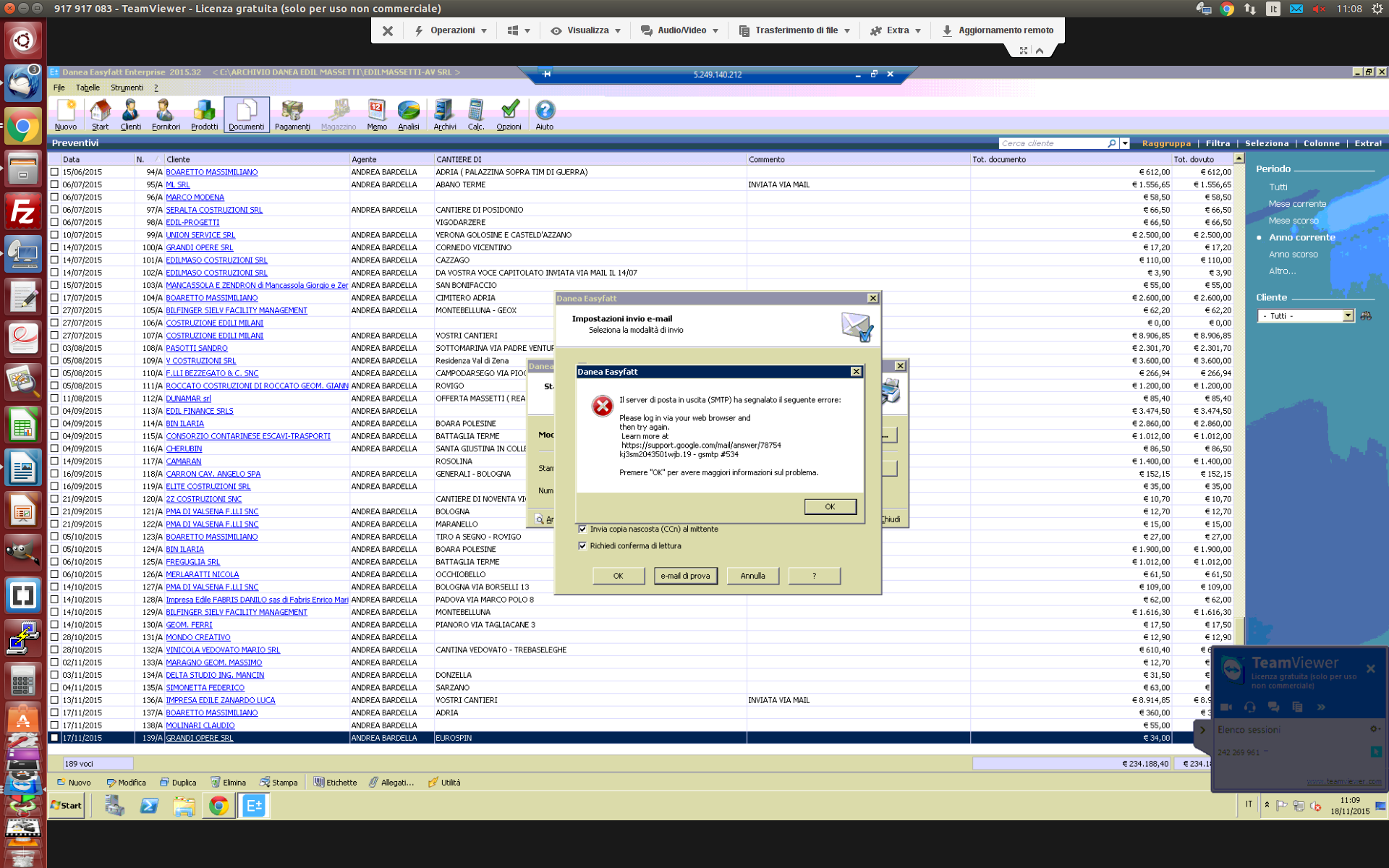Open the Trasferimento di file dropdown

[x=794, y=30]
